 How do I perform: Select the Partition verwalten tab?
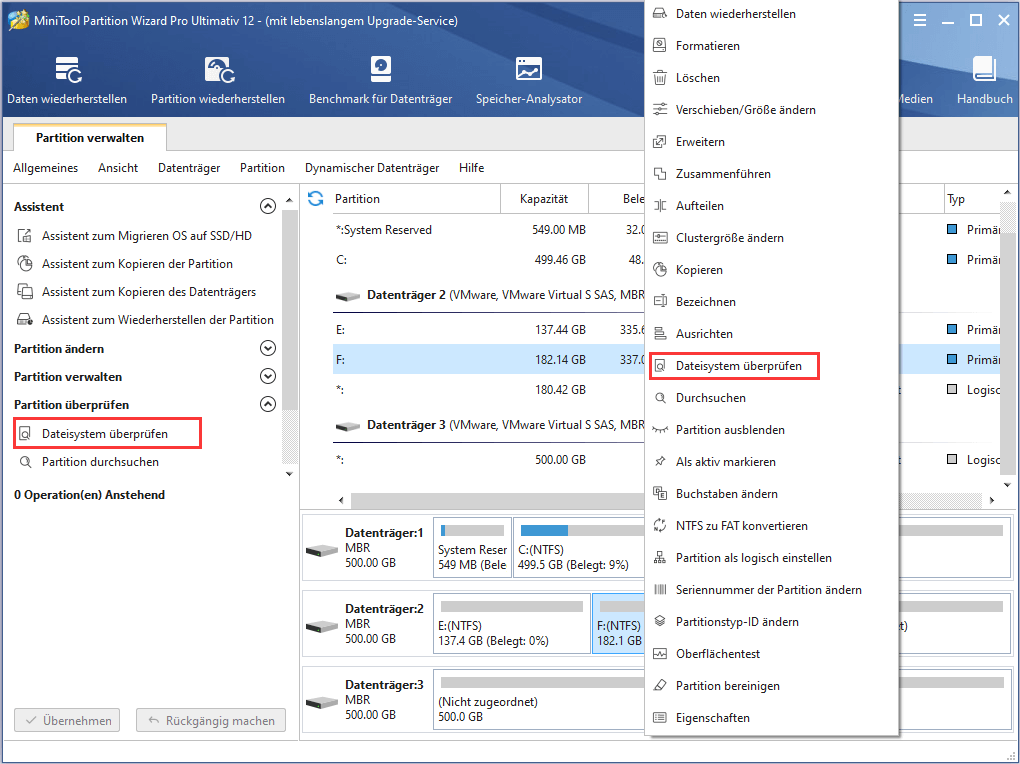[90, 137]
